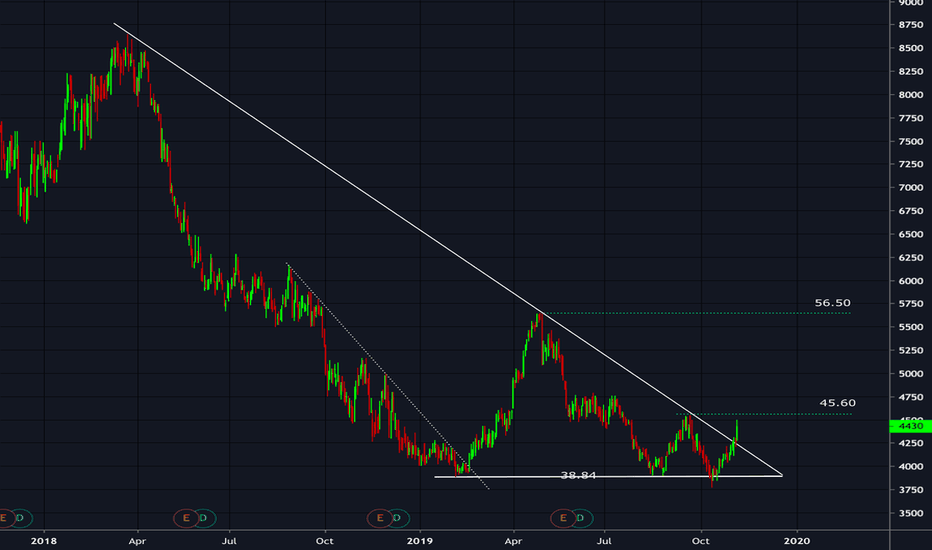Select the green dotted line at 56.50
This screenshot has height=550, width=932.
(x=695, y=313)
